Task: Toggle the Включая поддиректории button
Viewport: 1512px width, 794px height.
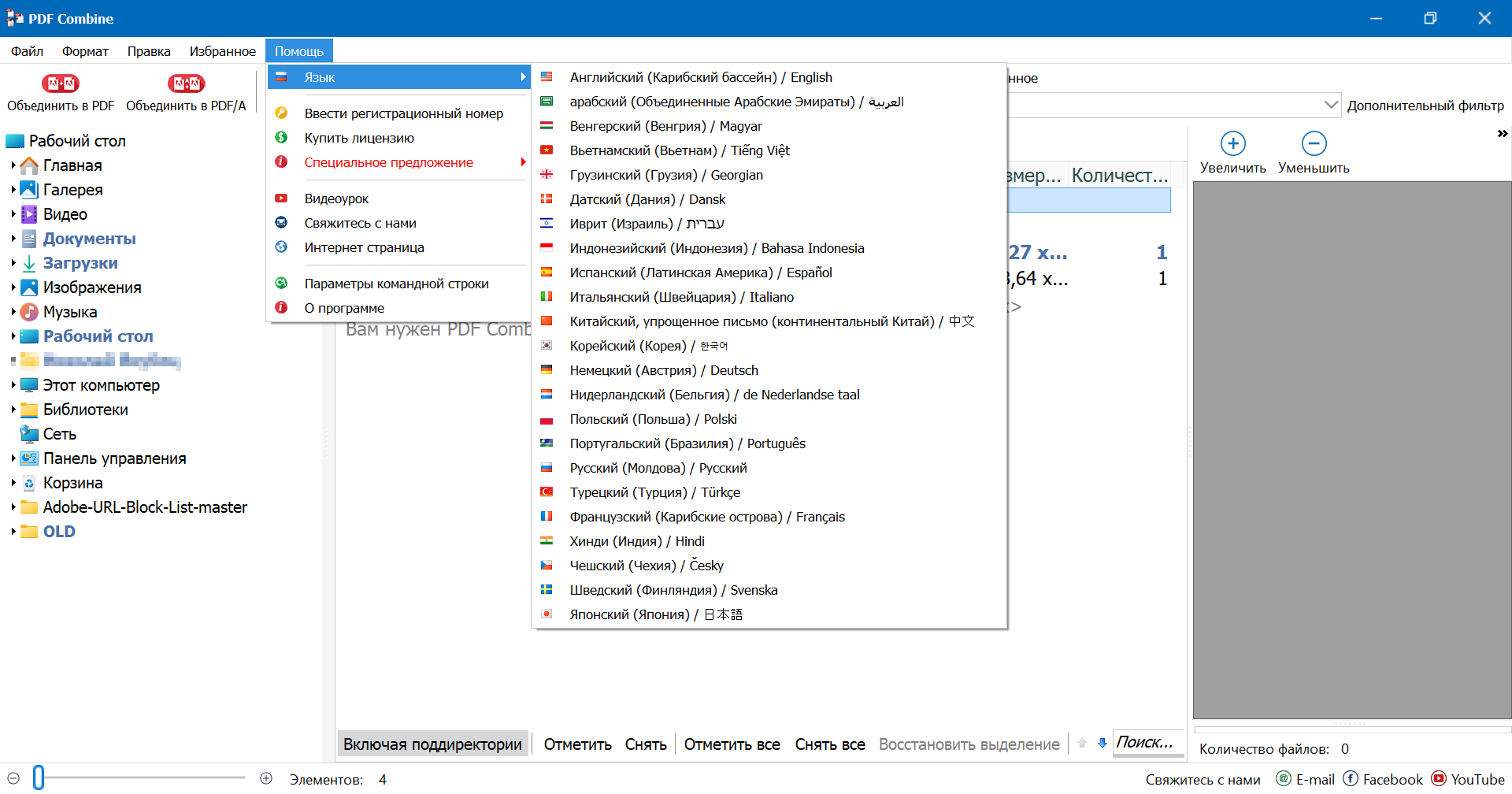Action: pos(432,744)
